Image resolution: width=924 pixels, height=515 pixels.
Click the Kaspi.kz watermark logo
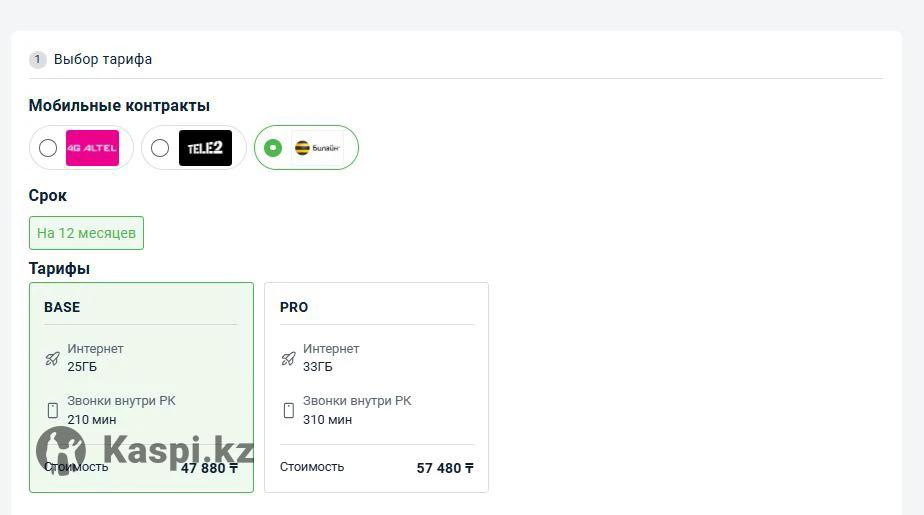[x=145, y=451]
